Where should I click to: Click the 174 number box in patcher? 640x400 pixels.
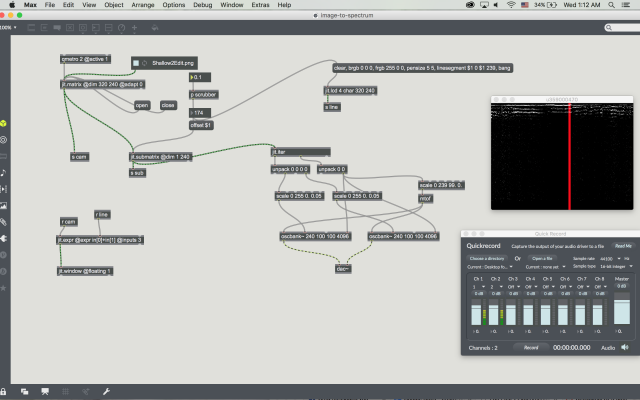pyautogui.click(x=200, y=113)
